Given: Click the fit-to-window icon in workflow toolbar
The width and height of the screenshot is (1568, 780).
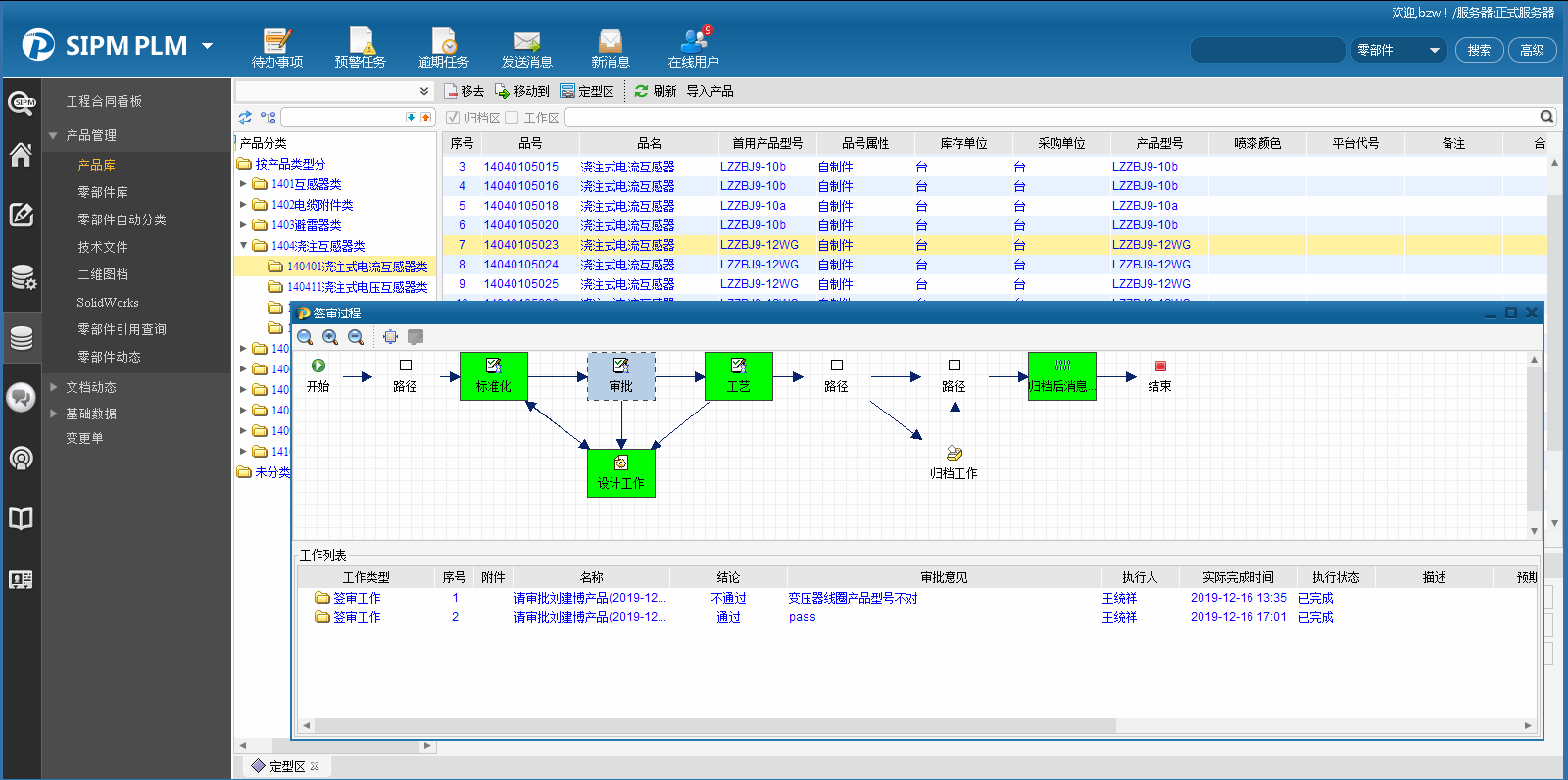Looking at the screenshot, I should click(x=390, y=337).
